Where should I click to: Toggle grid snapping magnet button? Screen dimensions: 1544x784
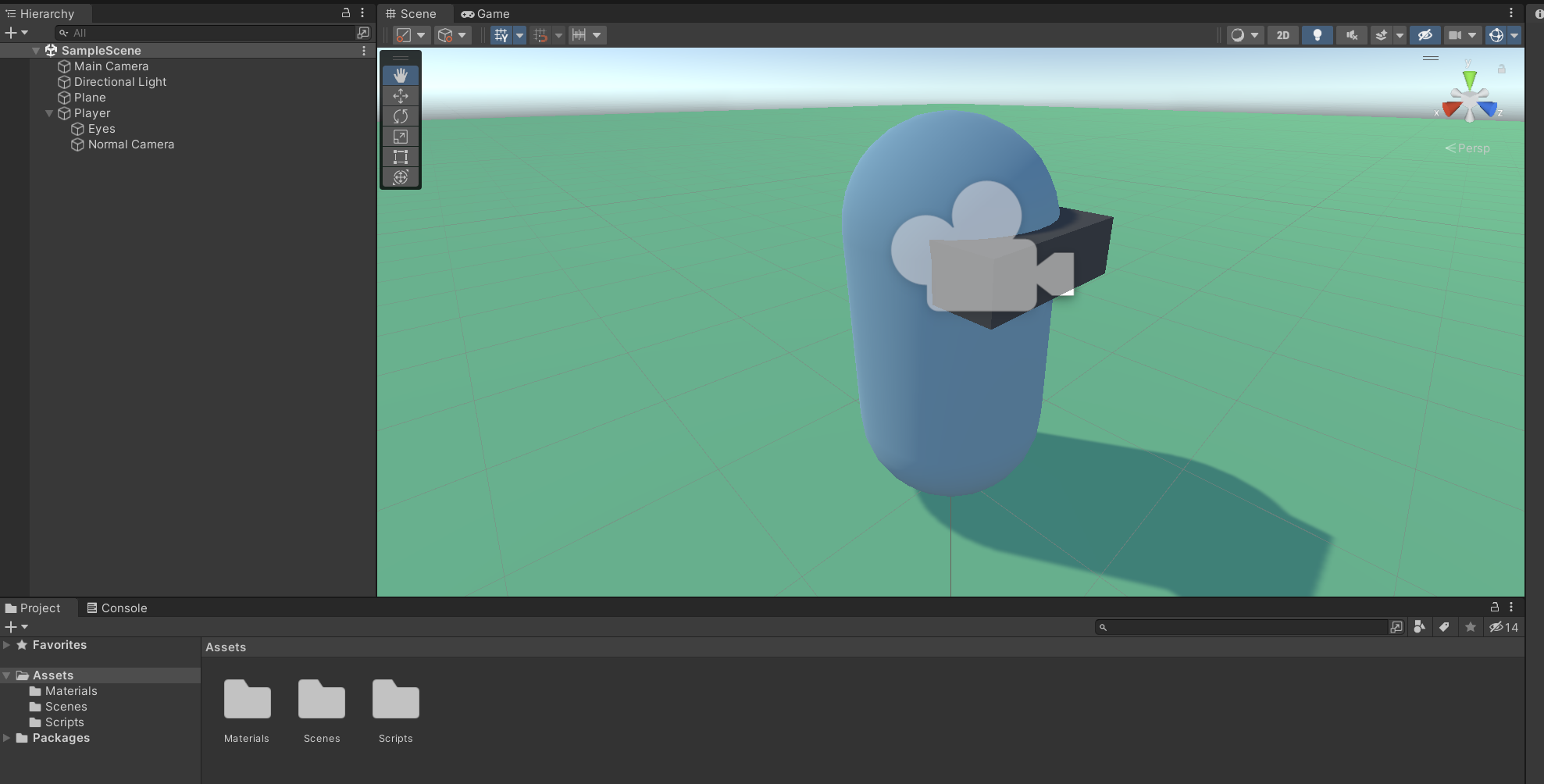540,35
